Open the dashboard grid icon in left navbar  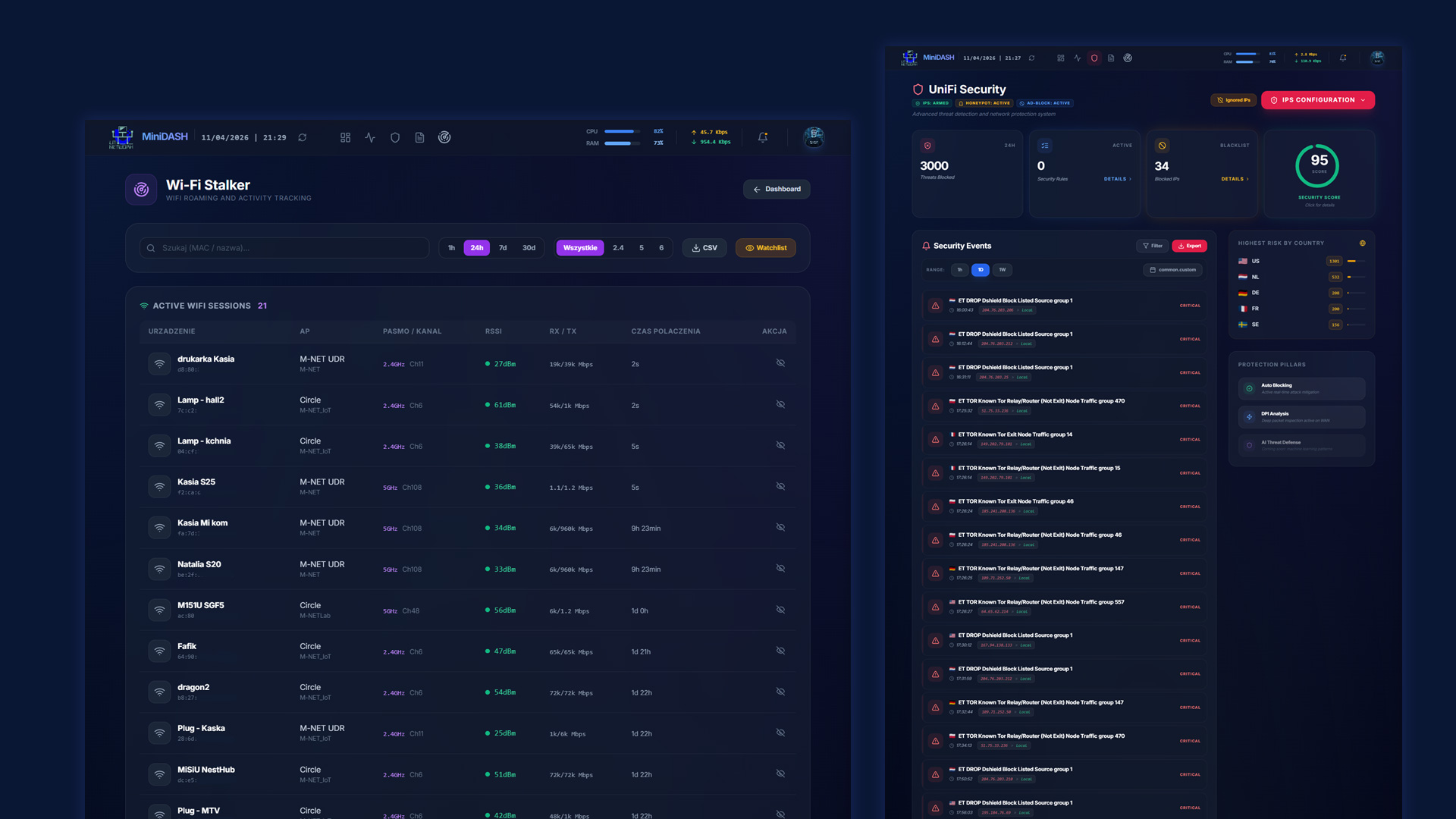345,137
